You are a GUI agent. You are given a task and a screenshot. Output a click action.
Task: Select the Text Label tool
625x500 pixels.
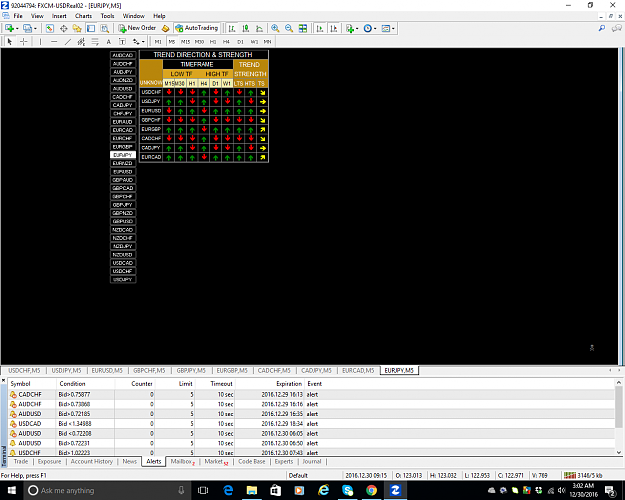[122, 41]
